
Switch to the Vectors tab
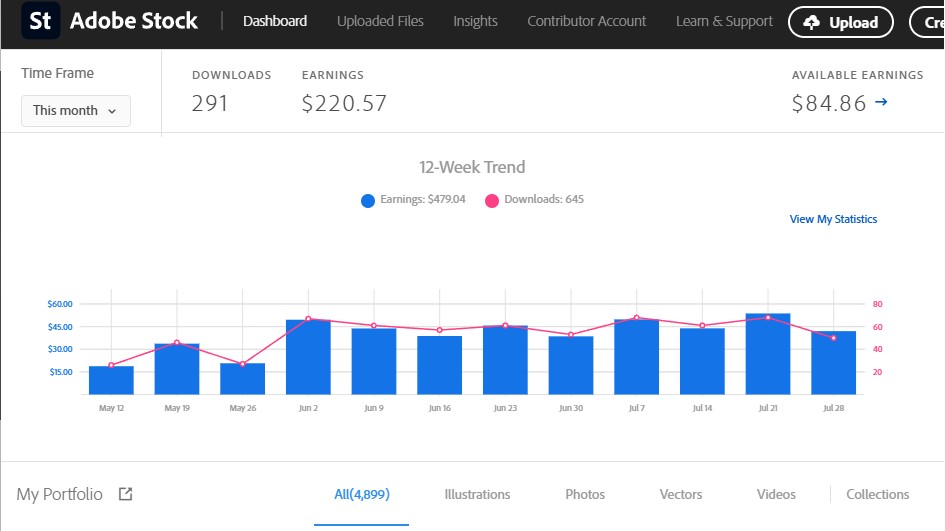[x=681, y=494]
